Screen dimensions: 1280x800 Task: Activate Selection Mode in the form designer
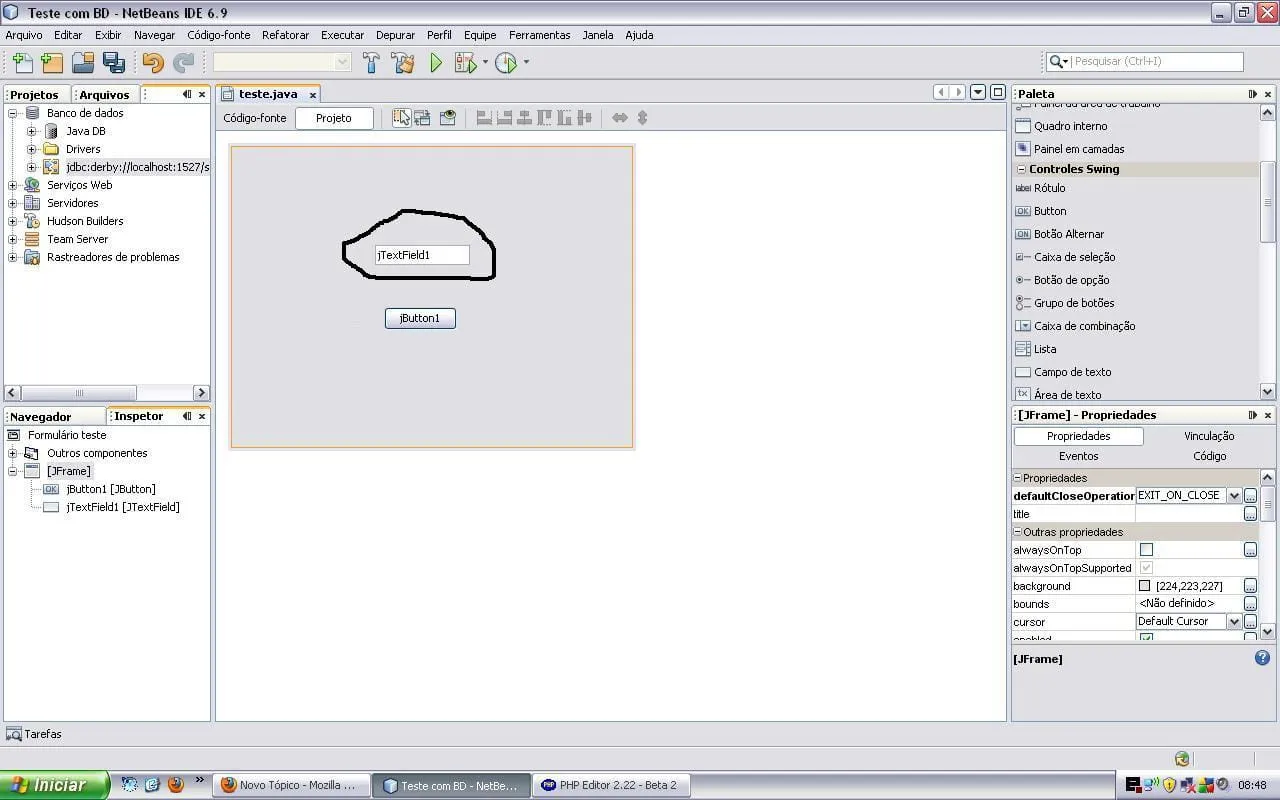(x=401, y=118)
